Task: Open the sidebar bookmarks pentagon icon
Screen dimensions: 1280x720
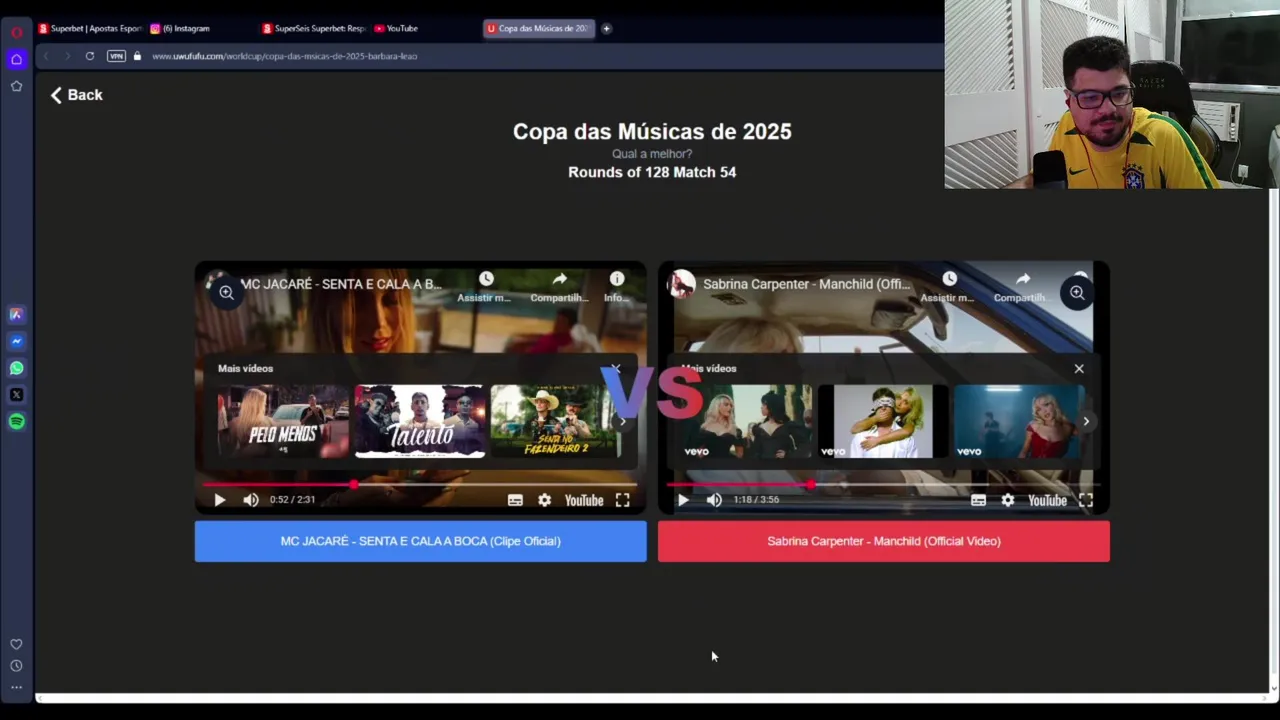Action: pyautogui.click(x=16, y=86)
